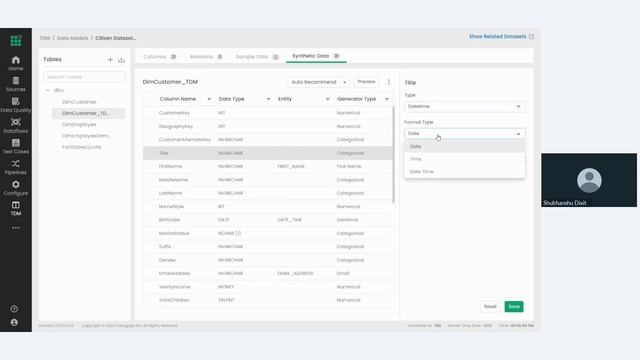
Task: Switch to the Synthetic Data tab
Action: click(x=316, y=56)
